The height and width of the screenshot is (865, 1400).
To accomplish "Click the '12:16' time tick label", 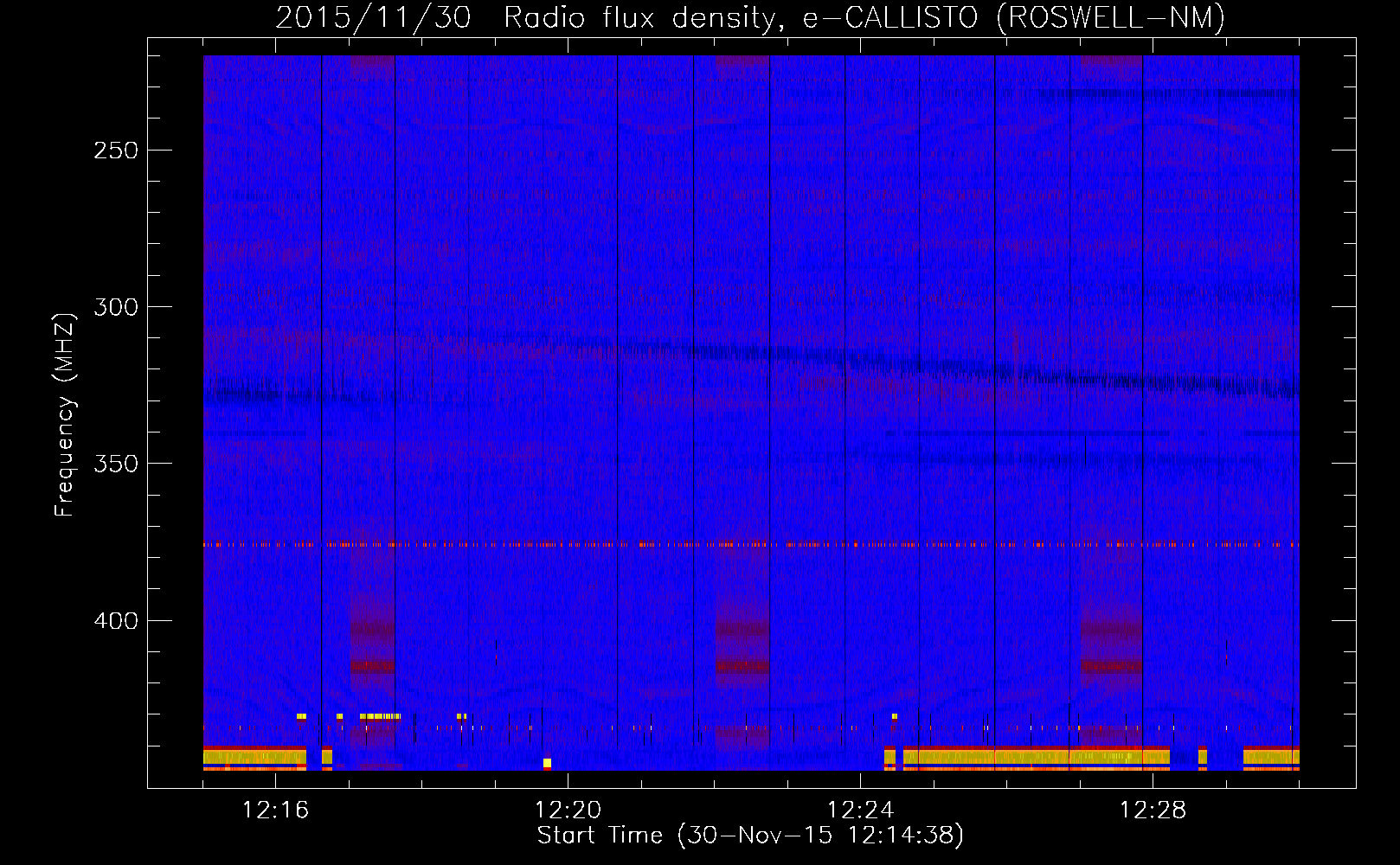I will click(x=275, y=810).
